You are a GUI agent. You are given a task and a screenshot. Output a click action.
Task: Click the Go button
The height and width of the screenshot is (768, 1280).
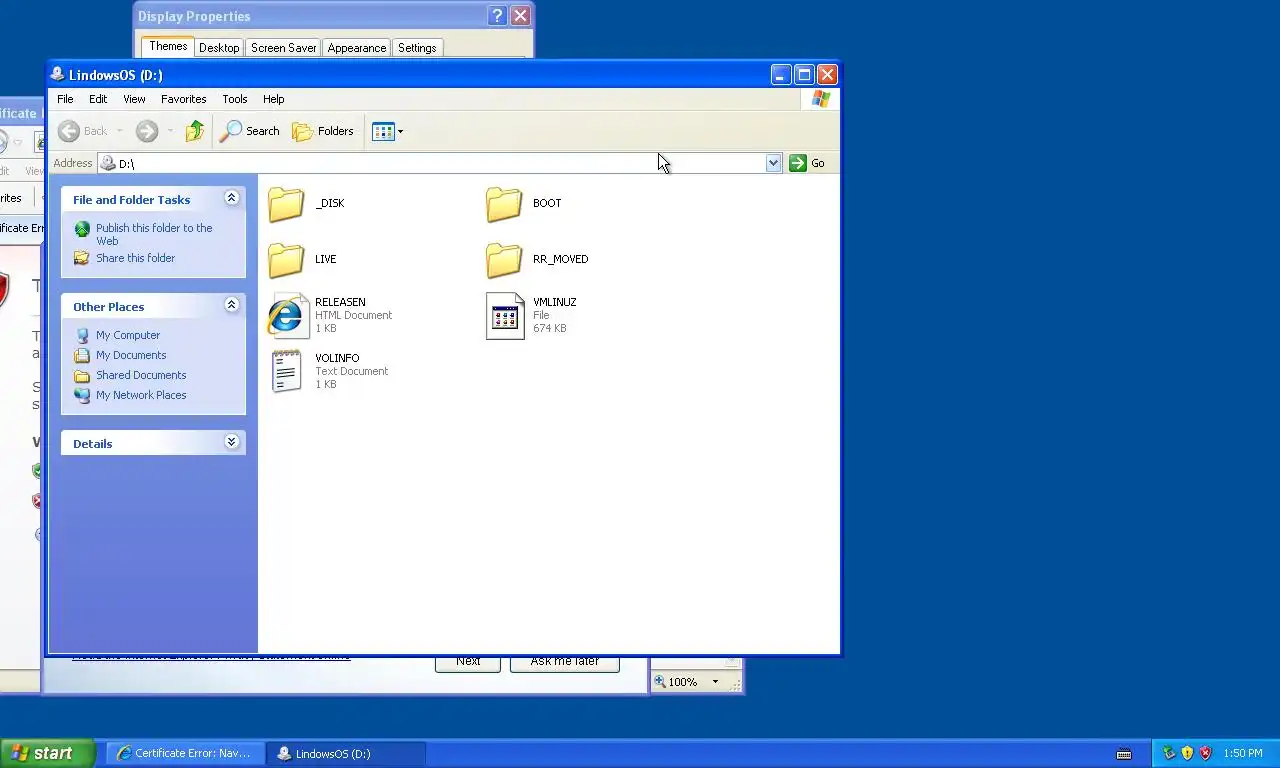point(808,163)
